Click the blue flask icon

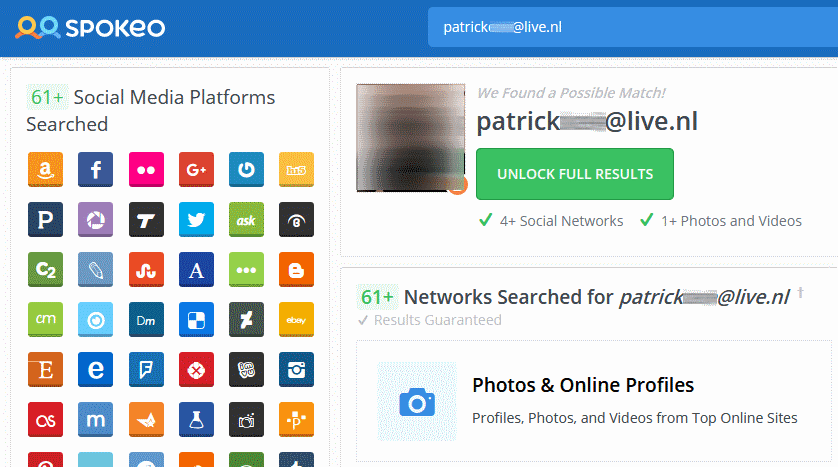196,419
